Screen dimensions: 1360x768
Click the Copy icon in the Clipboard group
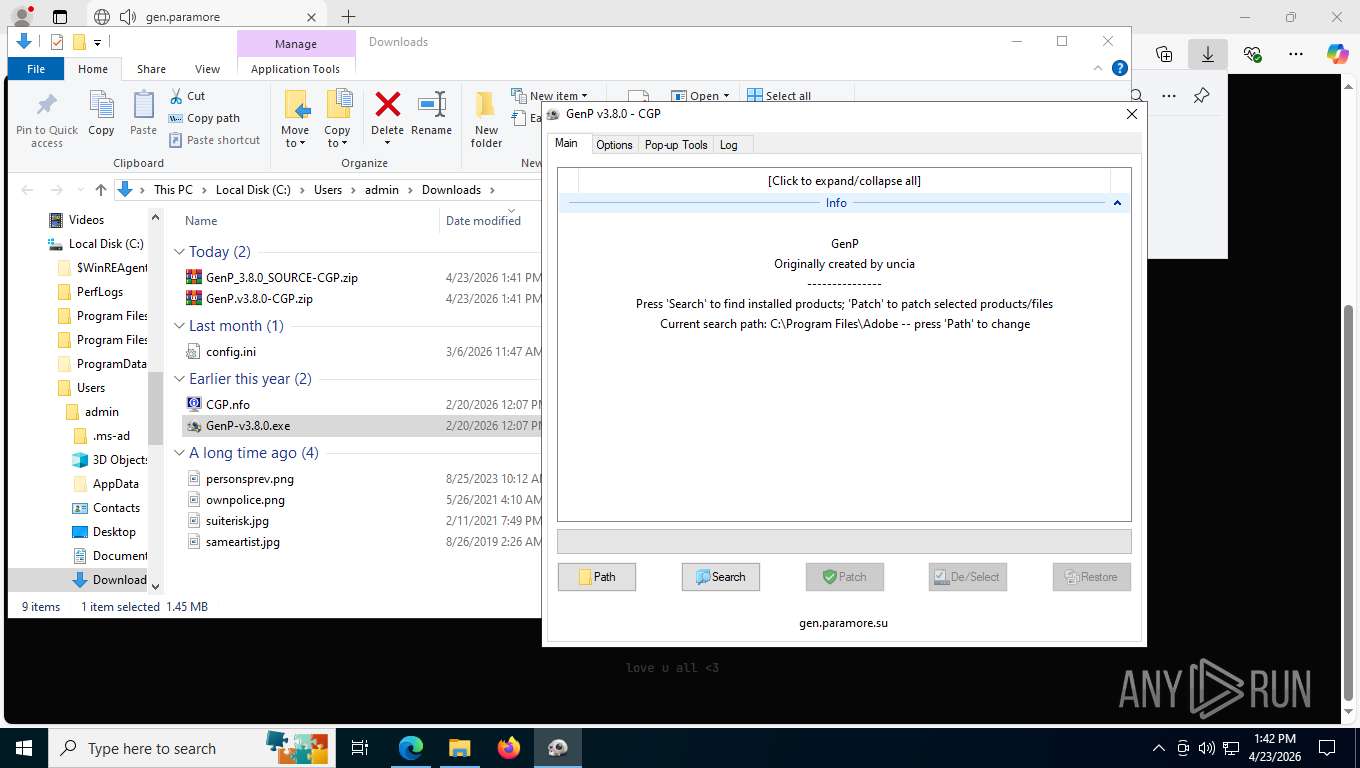101,113
